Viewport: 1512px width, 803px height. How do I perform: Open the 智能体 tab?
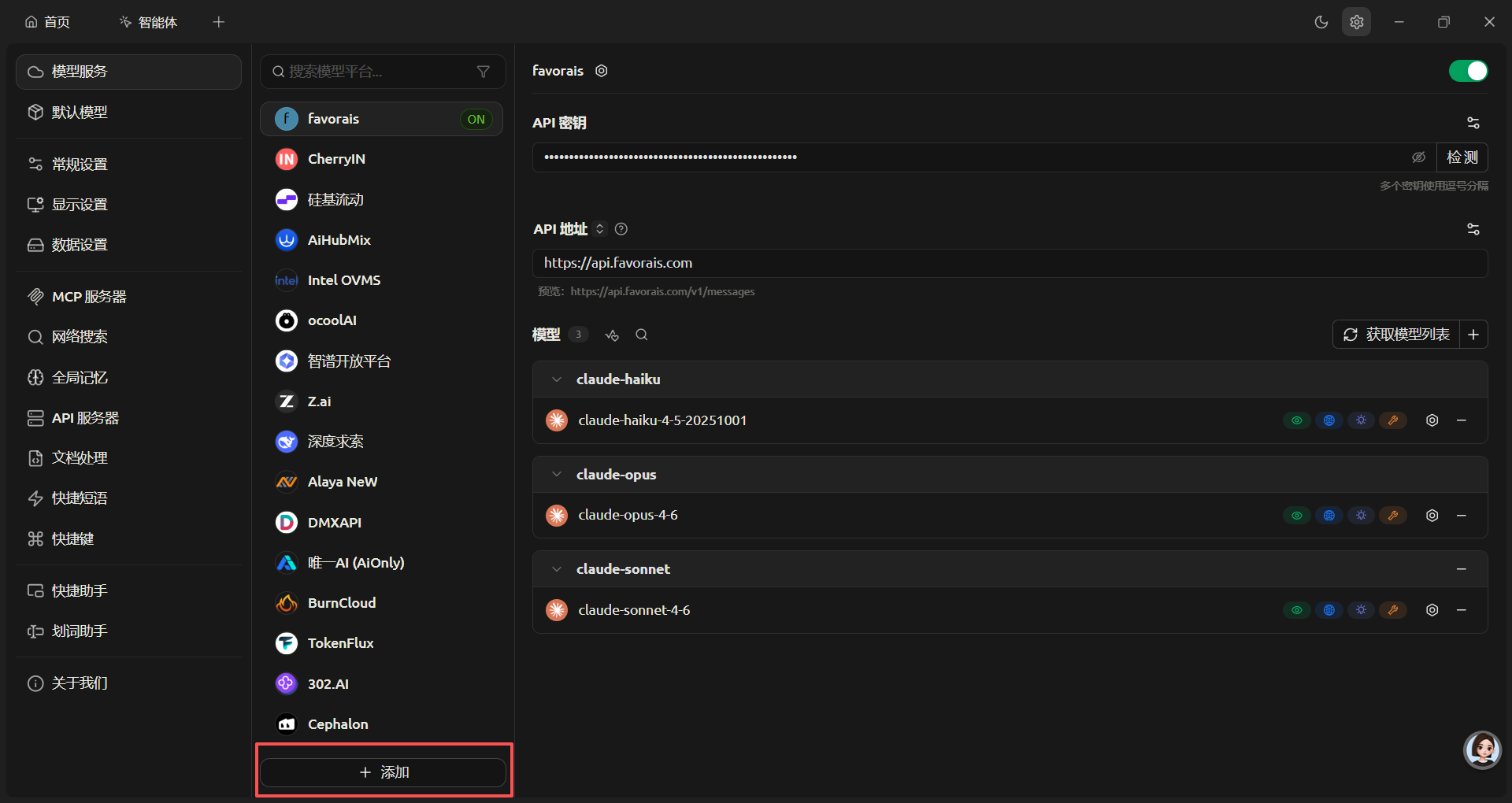coord(148,22)
